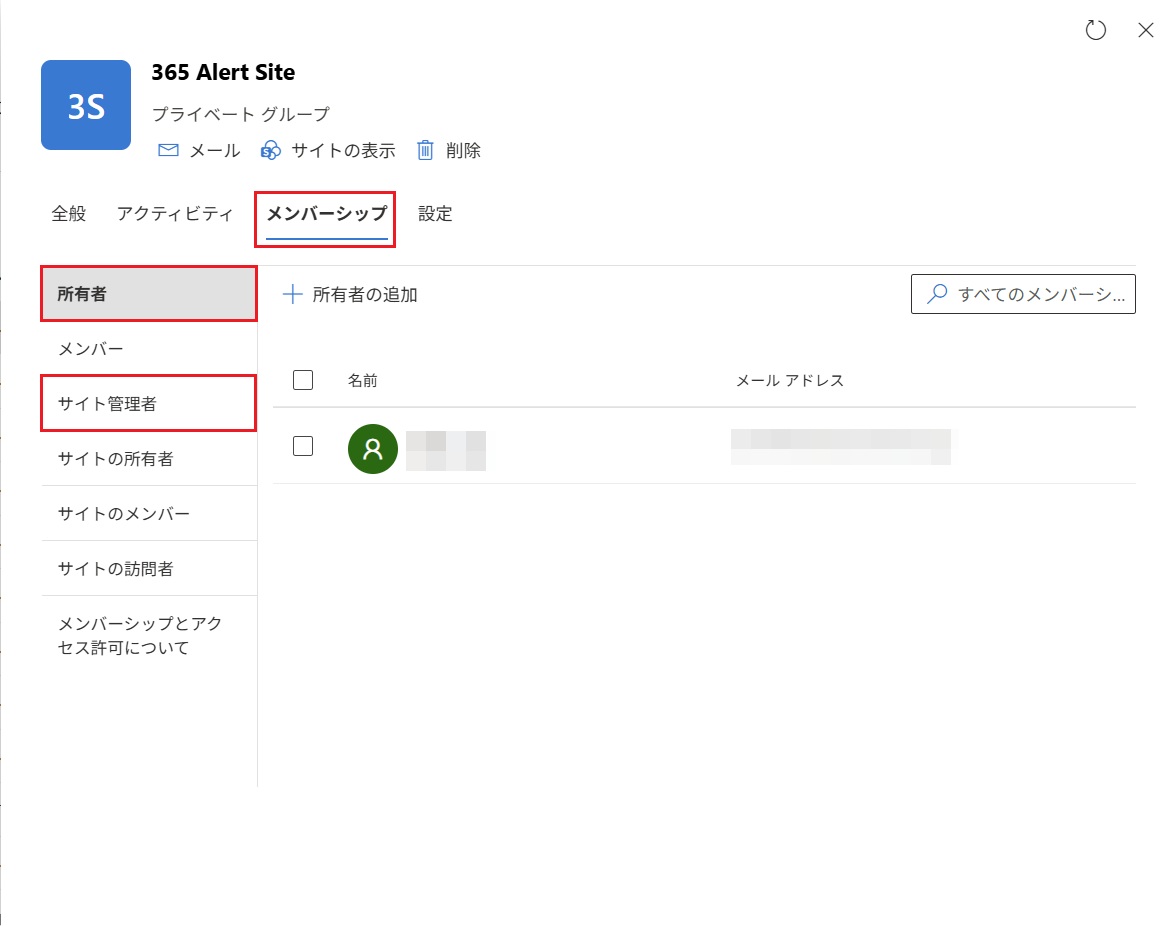Close the 365 Alert Site panel
This screenshot has height=926, width=1175.
pos(1146,30)
